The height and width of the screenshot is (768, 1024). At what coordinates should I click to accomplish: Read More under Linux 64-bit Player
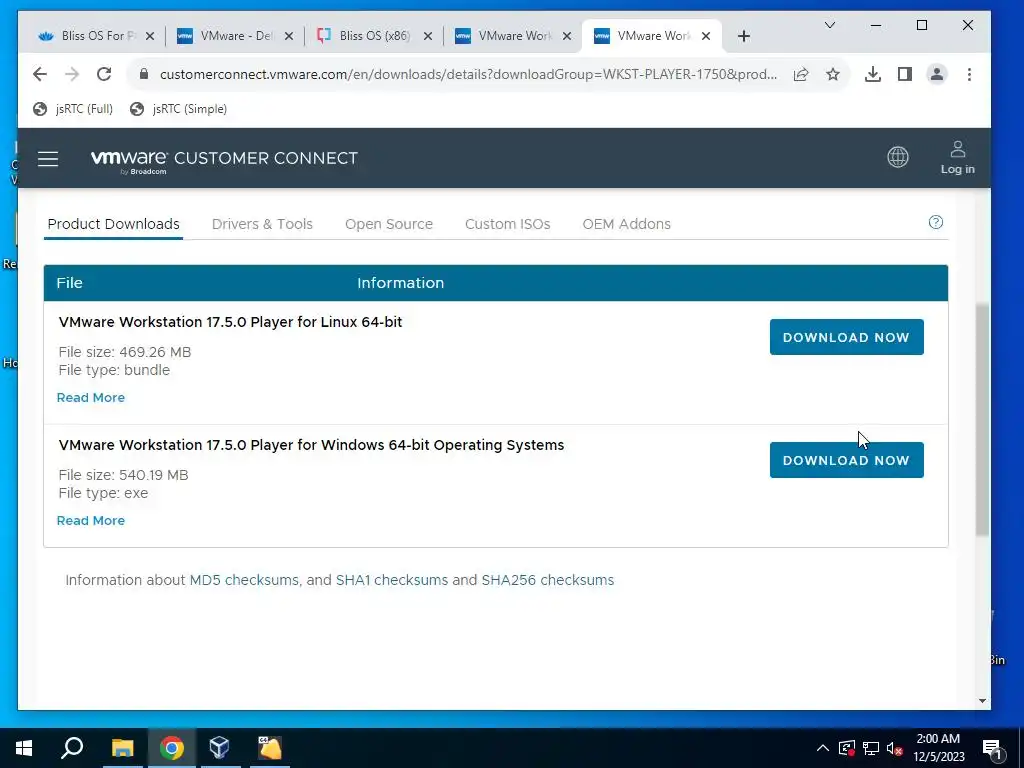[x=91, y=398]
